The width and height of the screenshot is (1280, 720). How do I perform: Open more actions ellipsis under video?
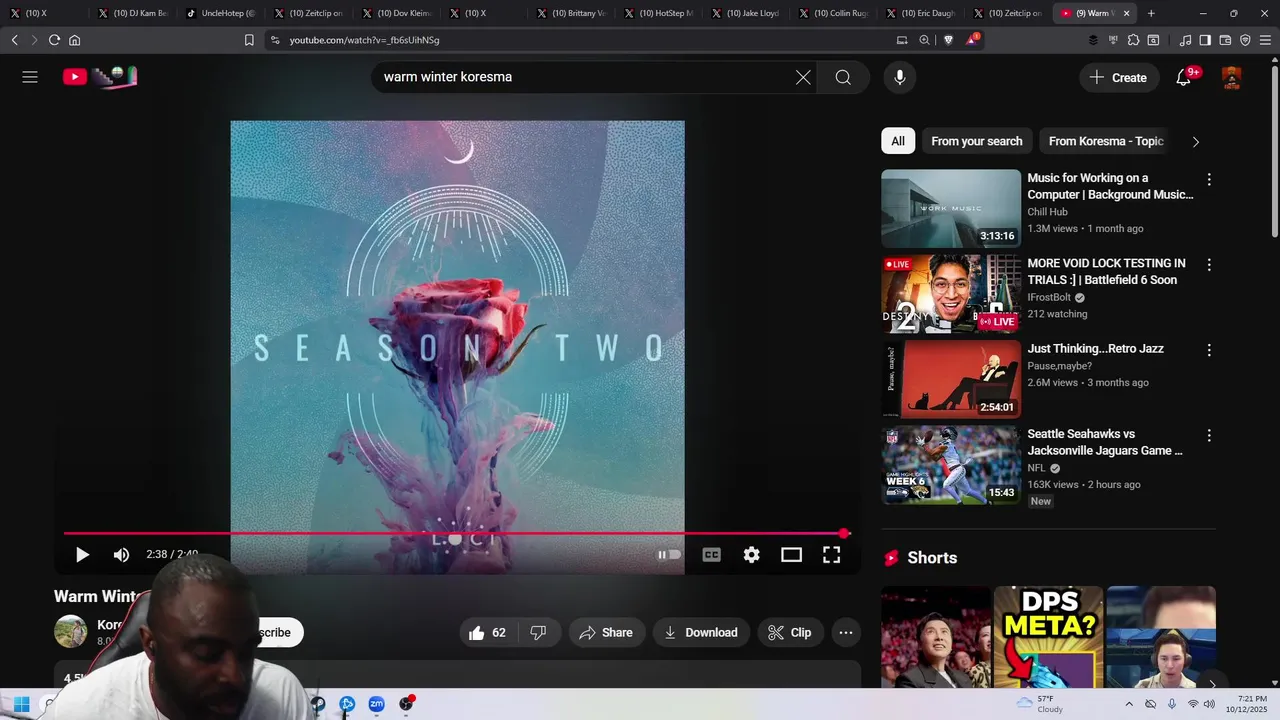tap(846, 632)
